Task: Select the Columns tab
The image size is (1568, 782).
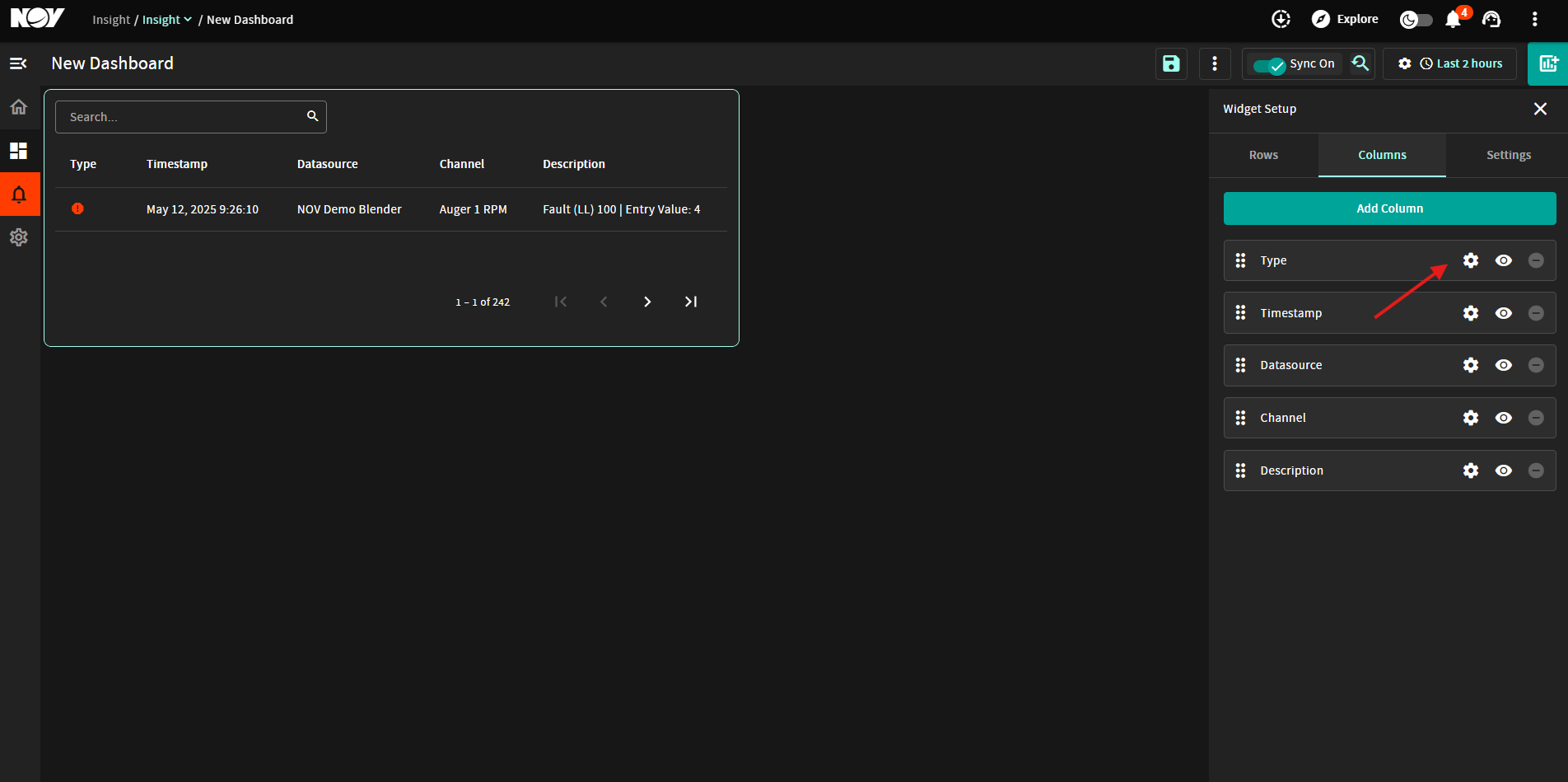Action: pyautogui.click(x=1382, y=155)
